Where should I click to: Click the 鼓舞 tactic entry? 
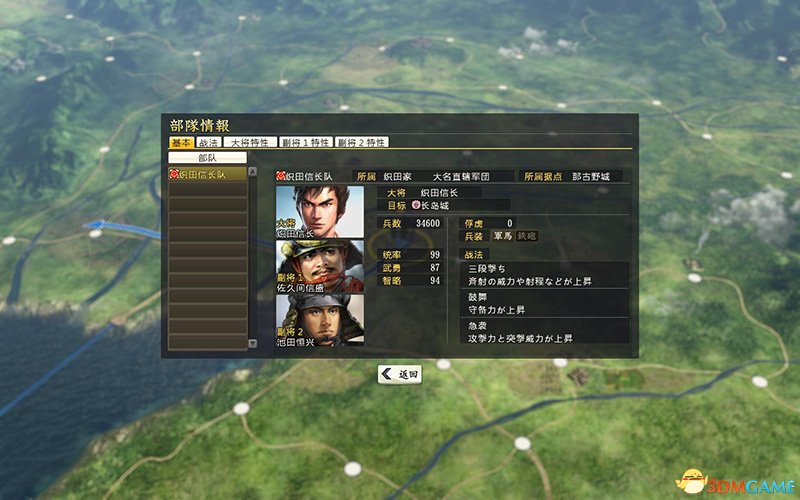545,303
